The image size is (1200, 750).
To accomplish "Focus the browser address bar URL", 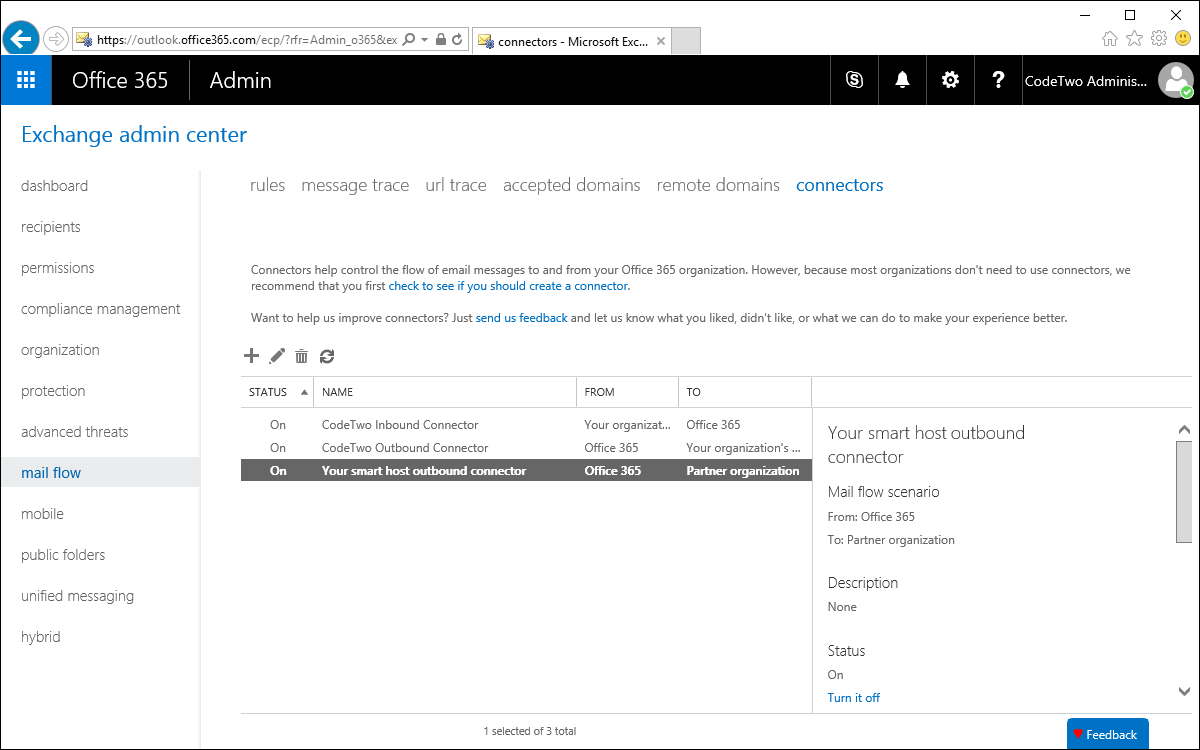I will 247,39.
